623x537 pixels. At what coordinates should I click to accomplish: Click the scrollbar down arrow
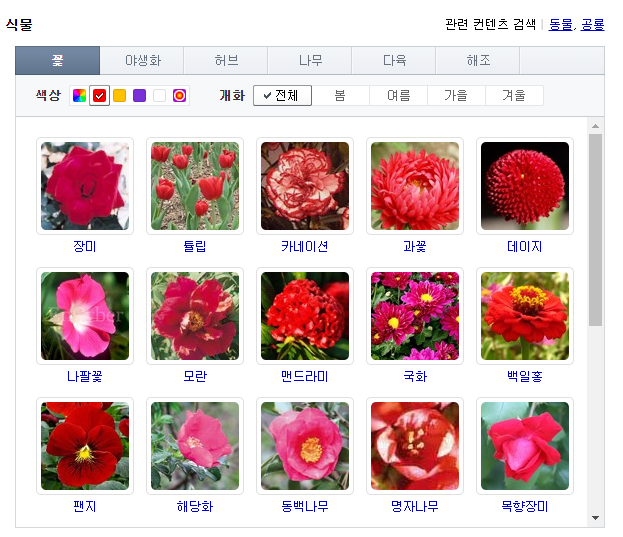[595, 518]
